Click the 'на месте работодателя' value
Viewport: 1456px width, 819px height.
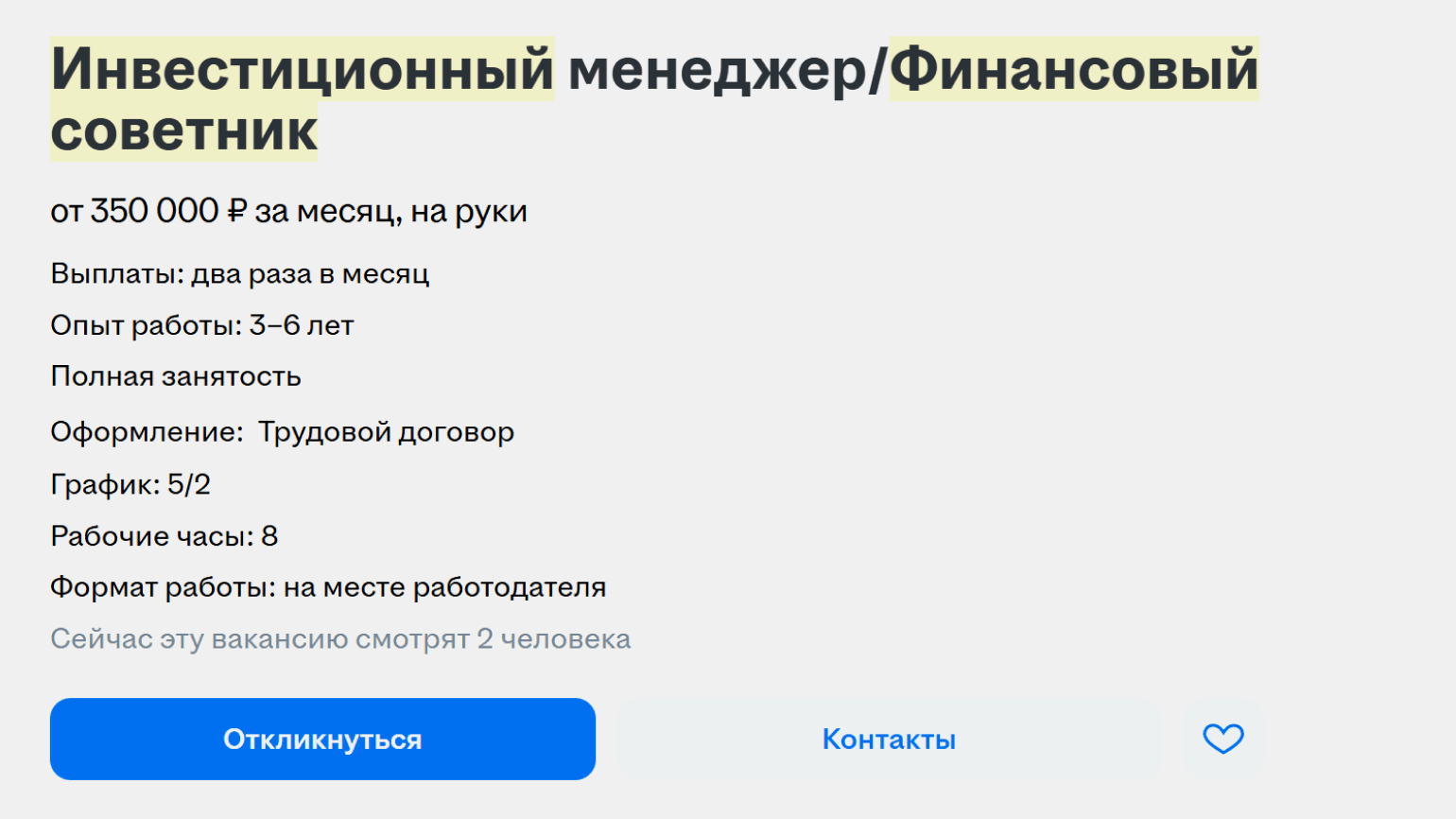tap(444, 587)
